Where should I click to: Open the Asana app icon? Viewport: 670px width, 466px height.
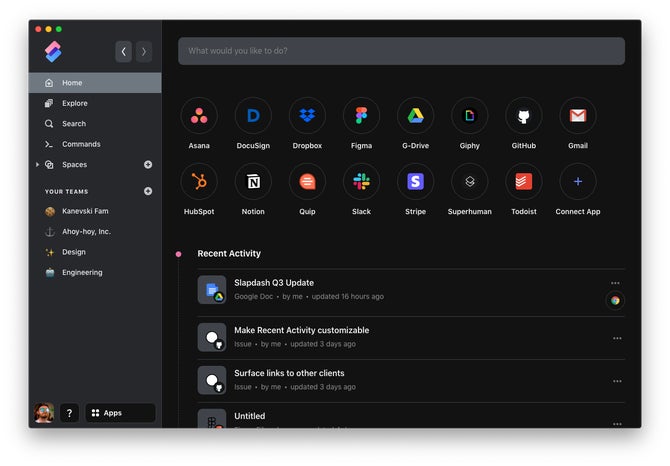click(x=199, y=116)
